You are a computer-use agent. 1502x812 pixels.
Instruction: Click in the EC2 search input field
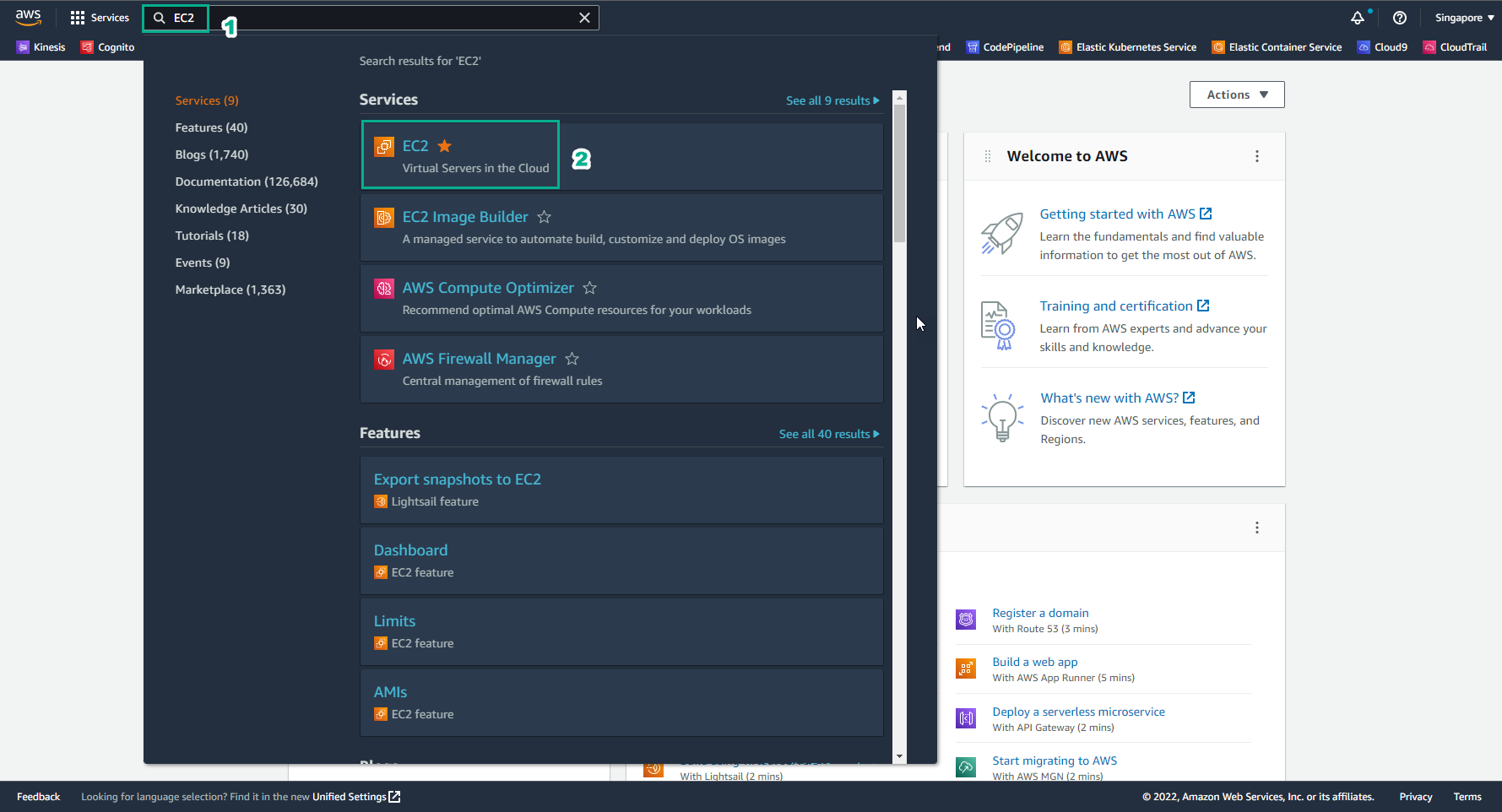coord(371,18)
